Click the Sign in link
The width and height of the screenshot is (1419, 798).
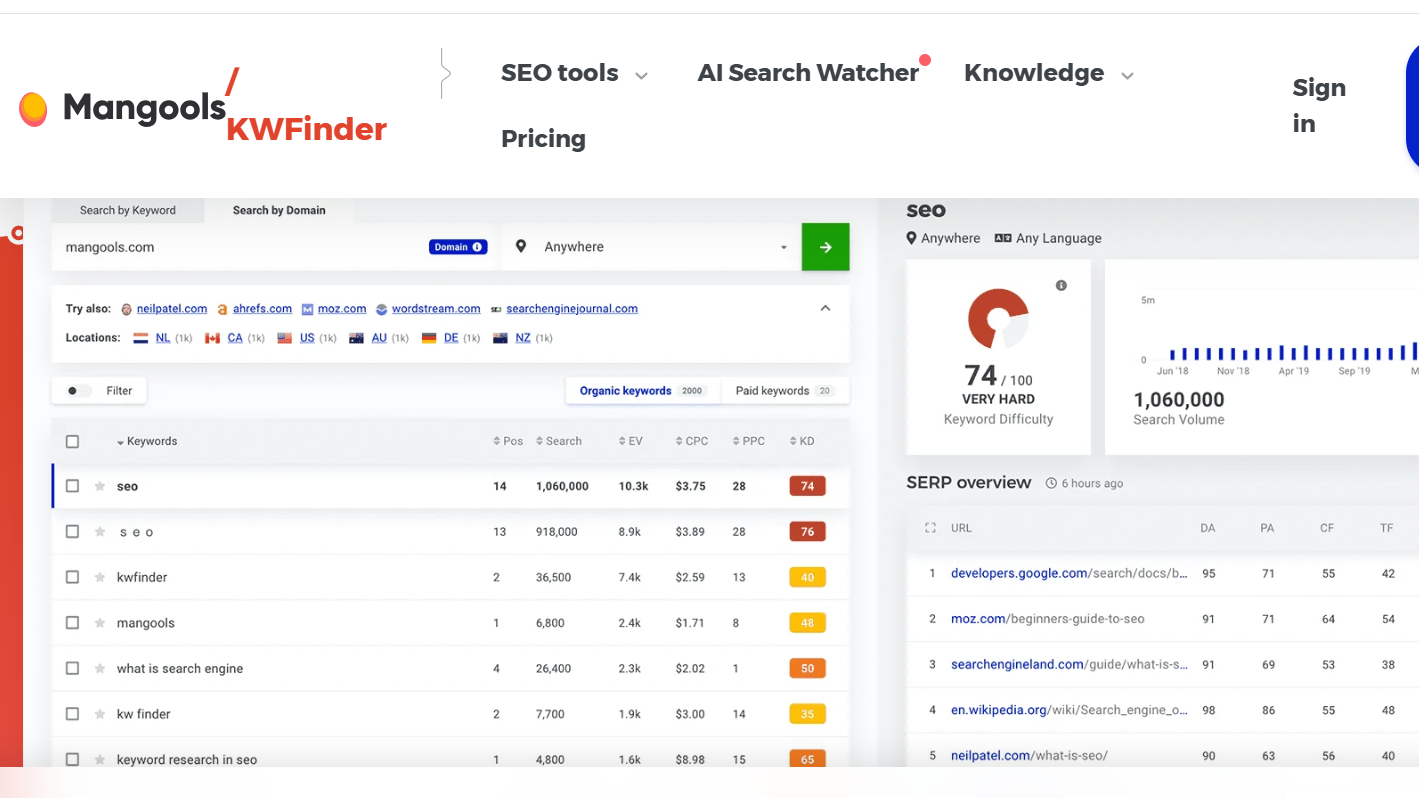(1318, 104)
